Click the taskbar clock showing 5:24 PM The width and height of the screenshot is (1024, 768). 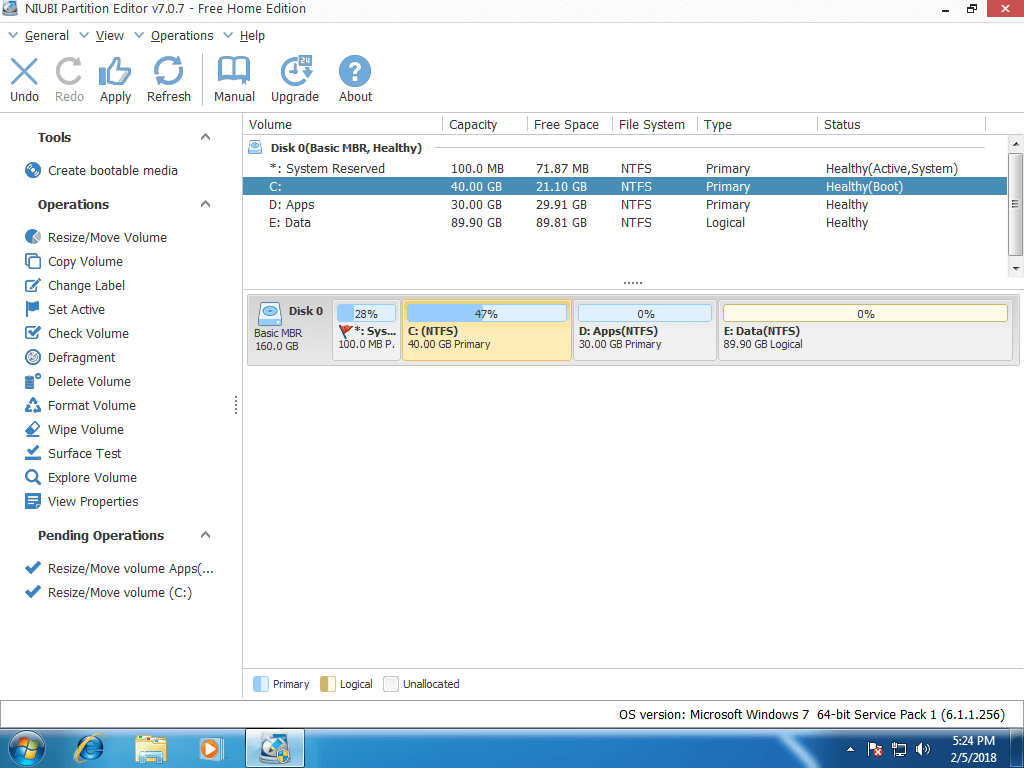973,749
